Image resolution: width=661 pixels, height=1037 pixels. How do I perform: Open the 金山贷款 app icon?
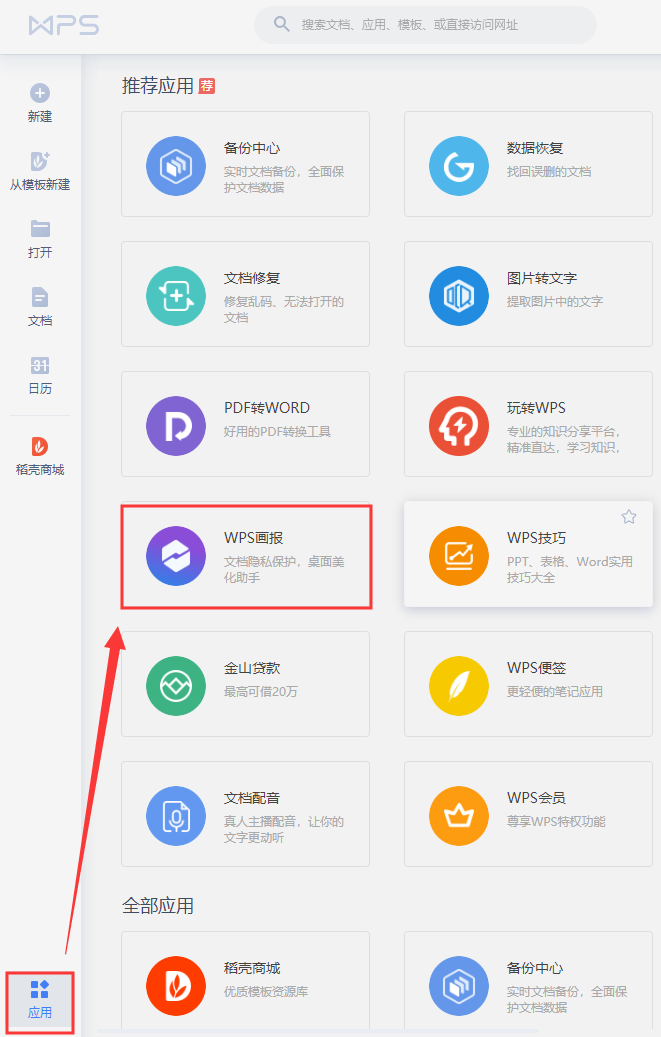pyautogui.click(x=176, y=686)
